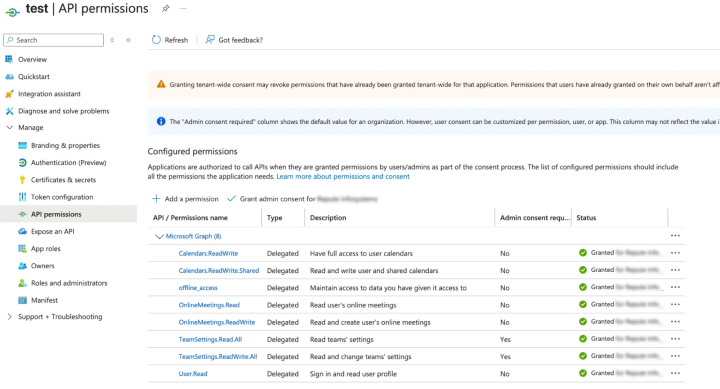Viewport: 720px width, 389px height.
Task: Click the Got feedback icon
Action: coord(210,40)
